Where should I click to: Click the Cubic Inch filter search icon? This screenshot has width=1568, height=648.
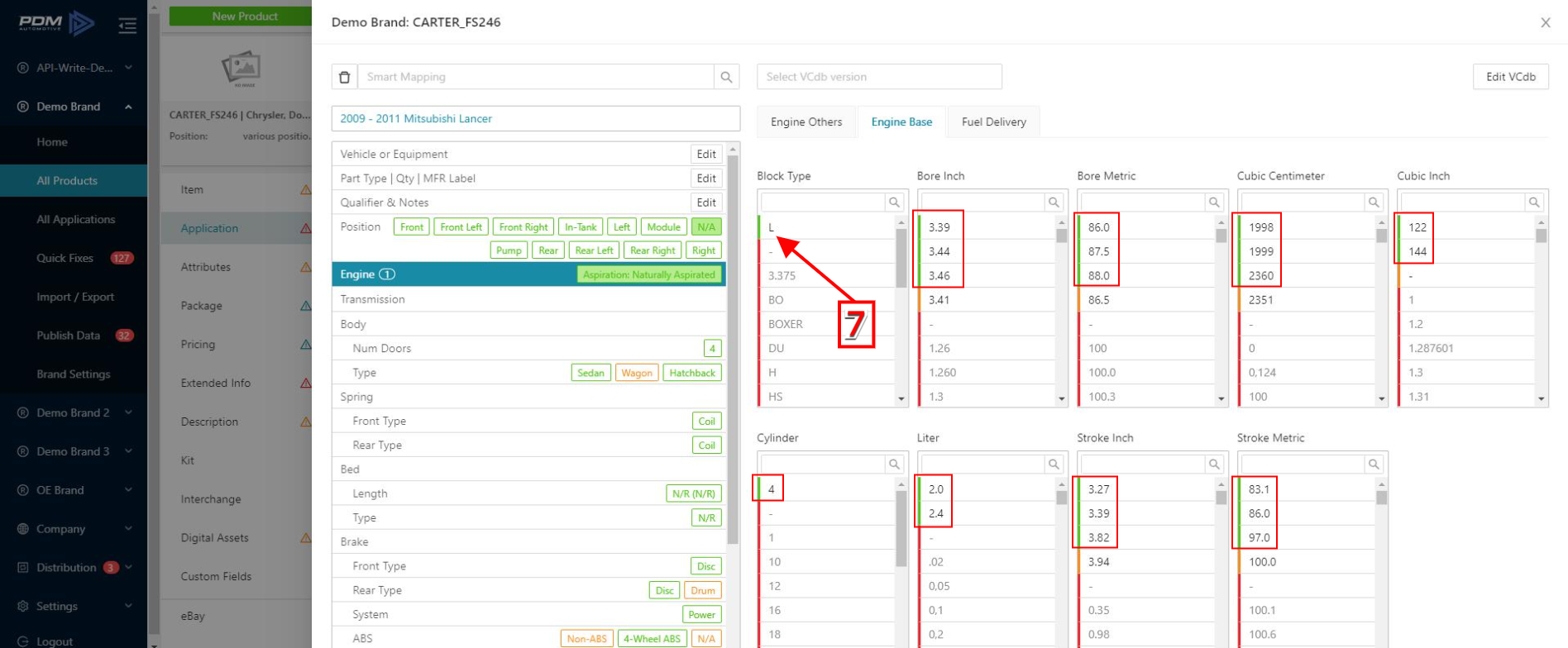coord(1534,202)
